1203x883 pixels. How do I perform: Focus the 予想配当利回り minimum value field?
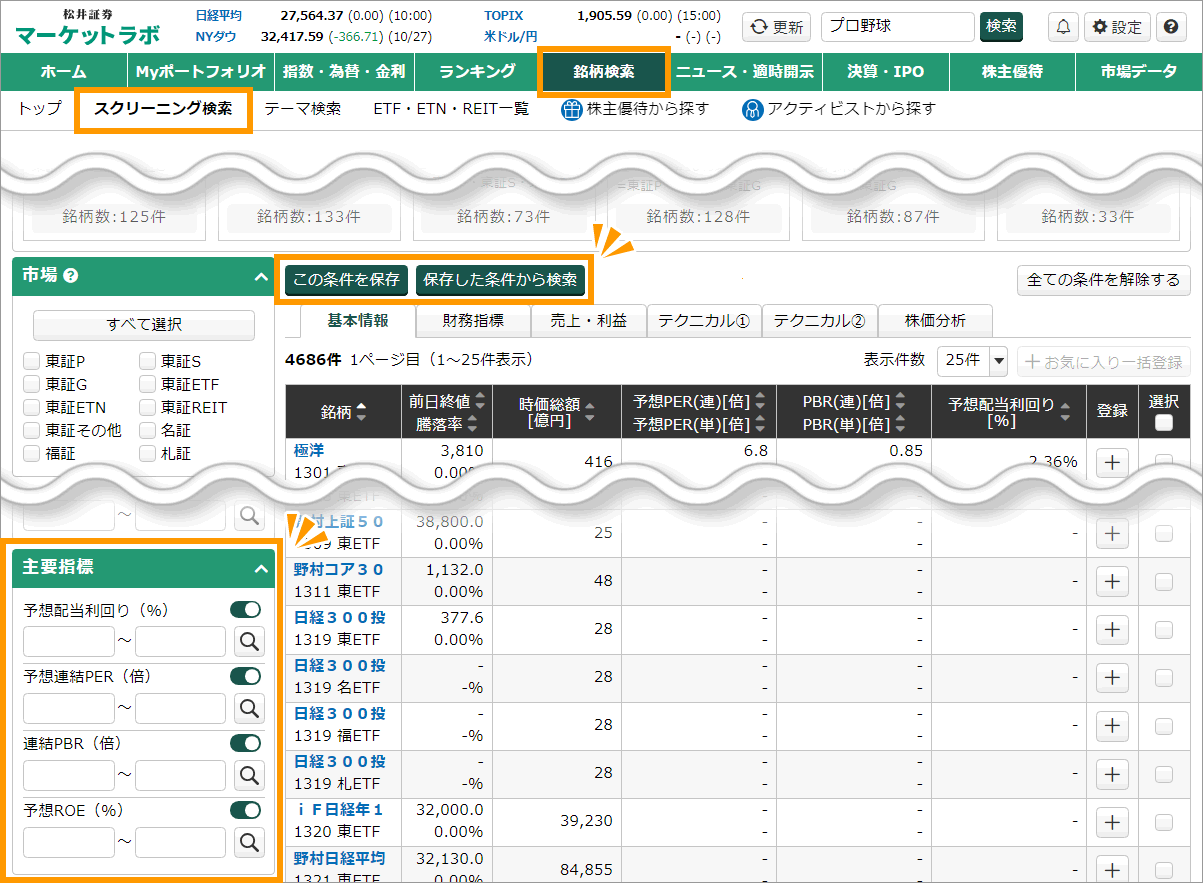tap(69, 641)
